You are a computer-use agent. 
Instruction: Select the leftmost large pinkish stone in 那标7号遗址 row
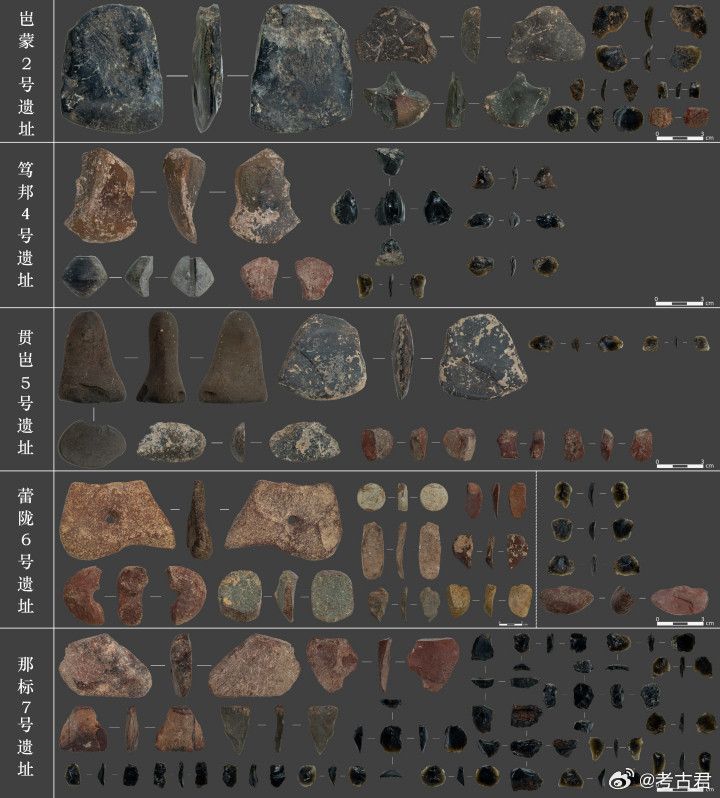coord(105,665)
